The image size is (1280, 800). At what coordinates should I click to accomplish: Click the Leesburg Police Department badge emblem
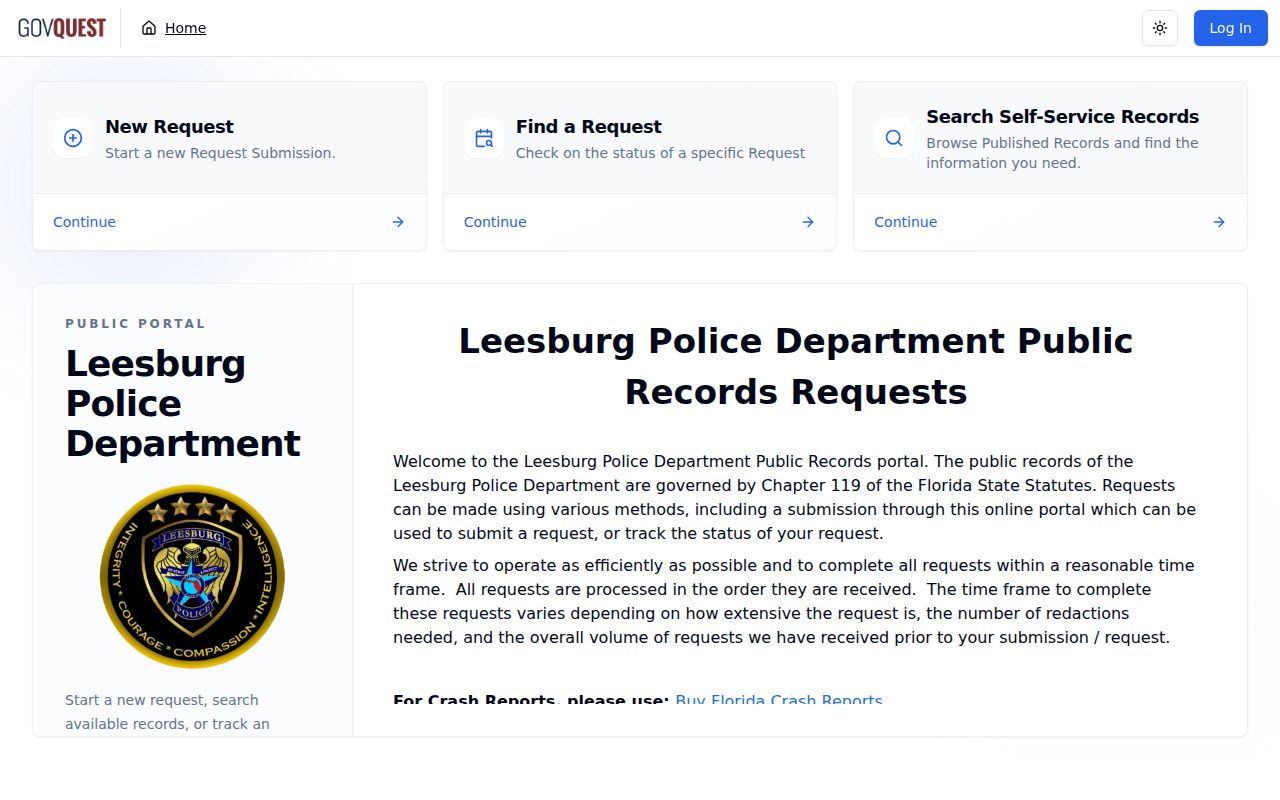click(x=192, y=577)
